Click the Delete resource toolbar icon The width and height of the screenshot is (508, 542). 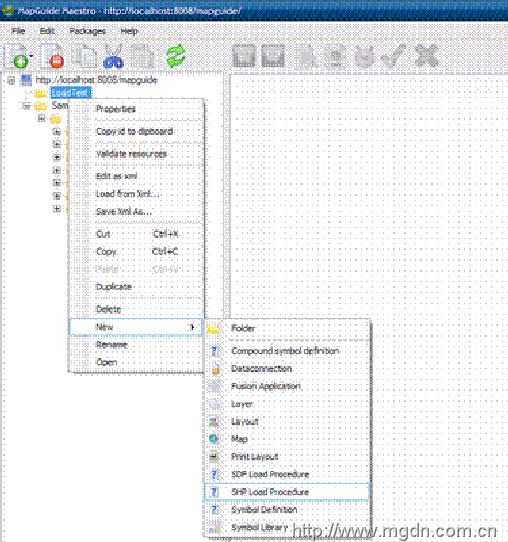click(53, 56)
